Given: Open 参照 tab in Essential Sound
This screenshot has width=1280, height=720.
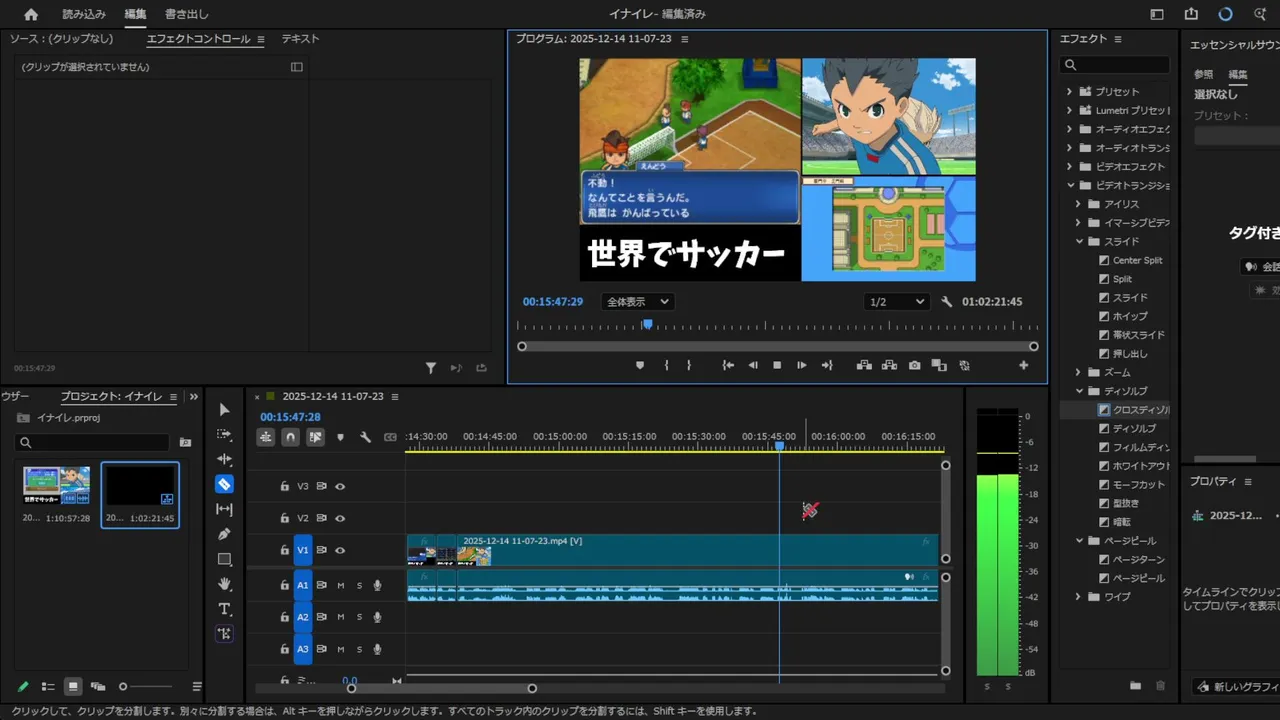Looking at the screenshot, I should [1203, 74].
